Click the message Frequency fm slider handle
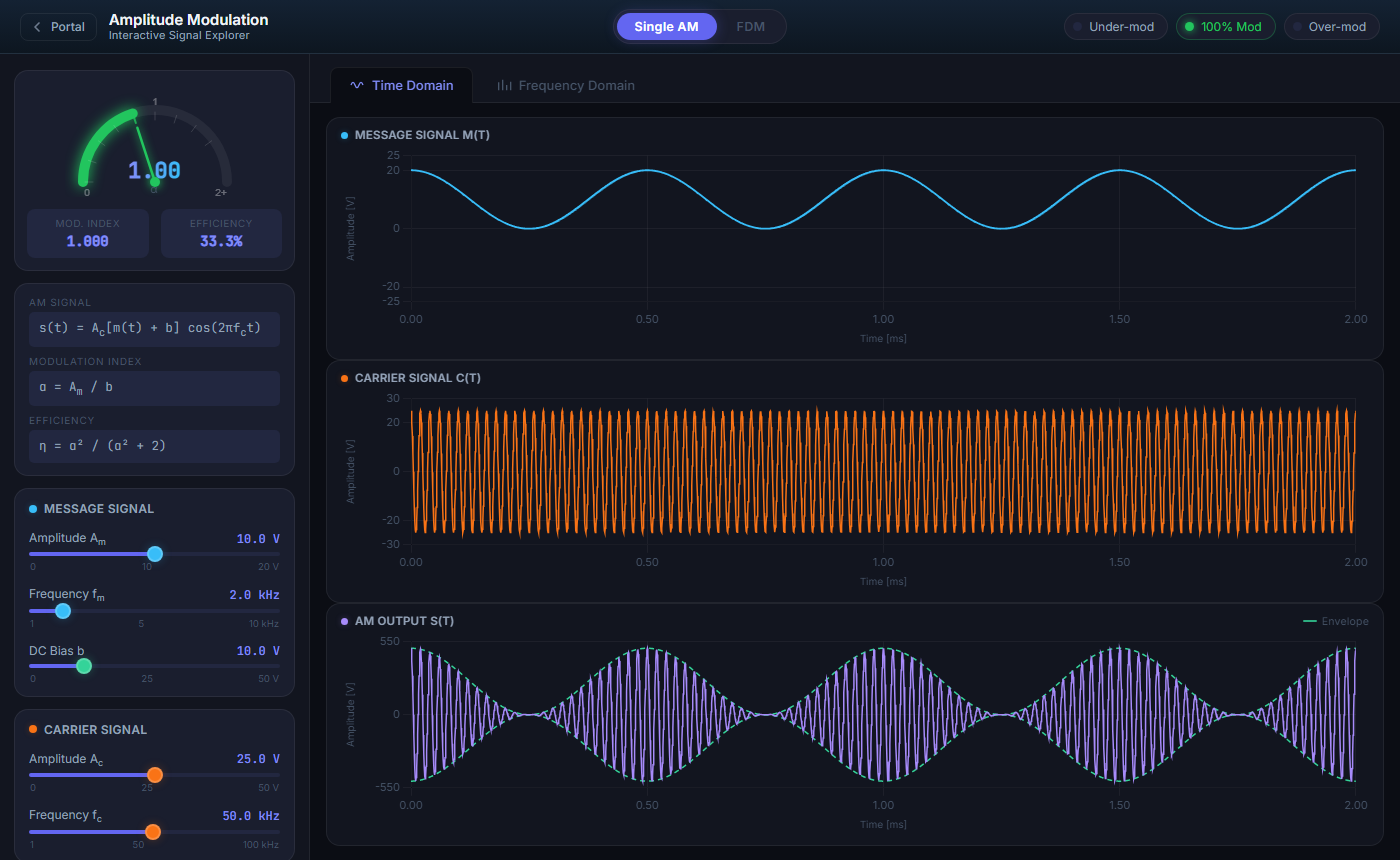 click(63, 611)
